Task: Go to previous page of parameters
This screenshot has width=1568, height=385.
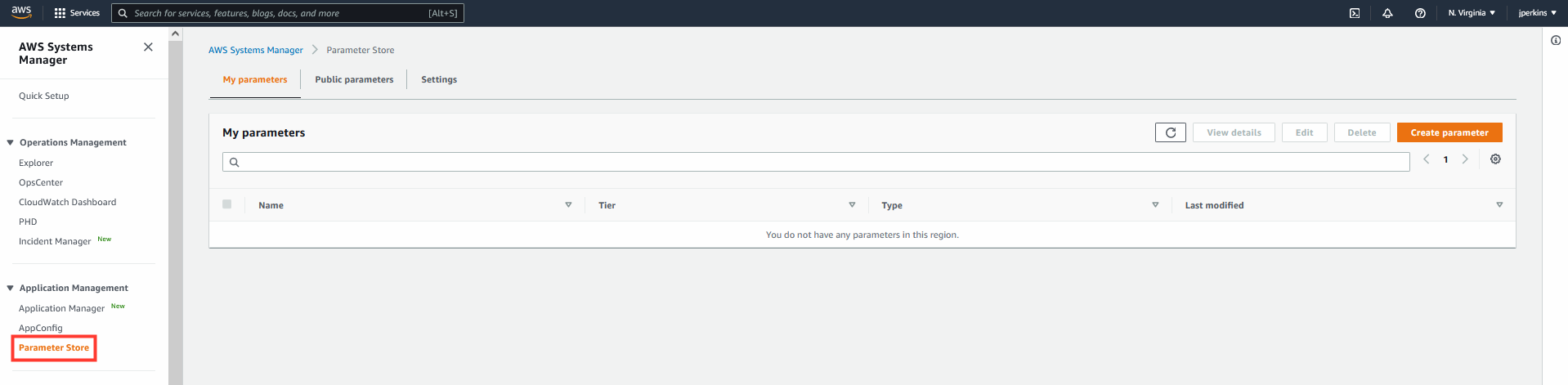Action: [1427, 159]
